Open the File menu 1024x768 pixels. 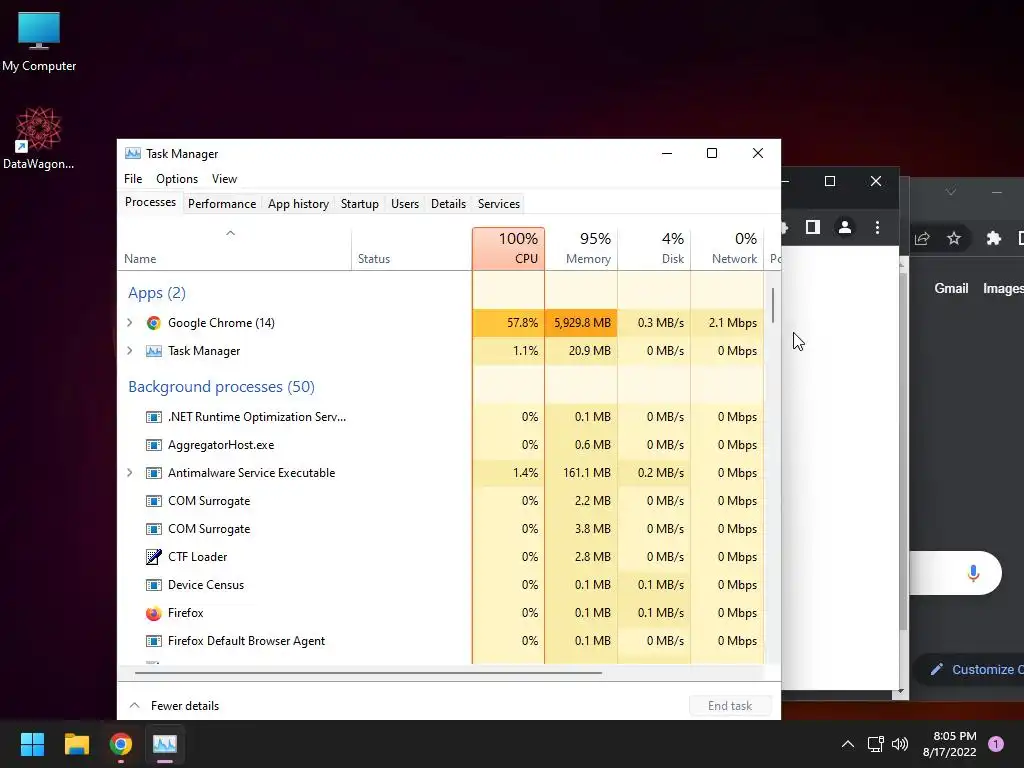point(133,179)
